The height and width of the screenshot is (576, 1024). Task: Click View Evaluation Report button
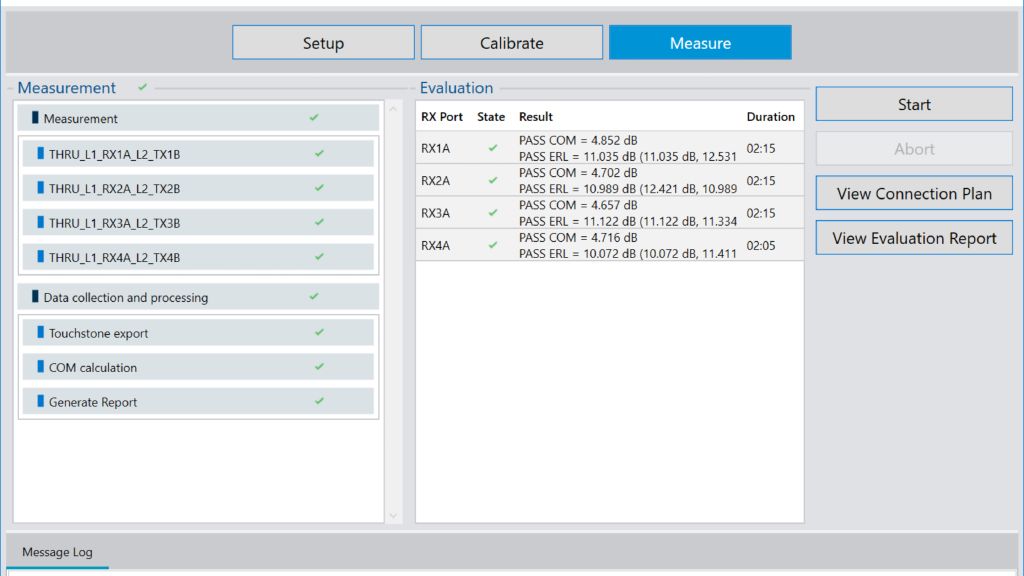(914, 238)
